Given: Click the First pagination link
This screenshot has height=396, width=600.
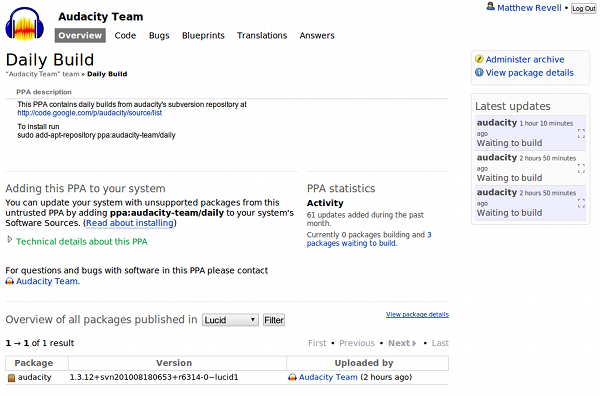Looking at the screenshot, I should pos(317,343).
